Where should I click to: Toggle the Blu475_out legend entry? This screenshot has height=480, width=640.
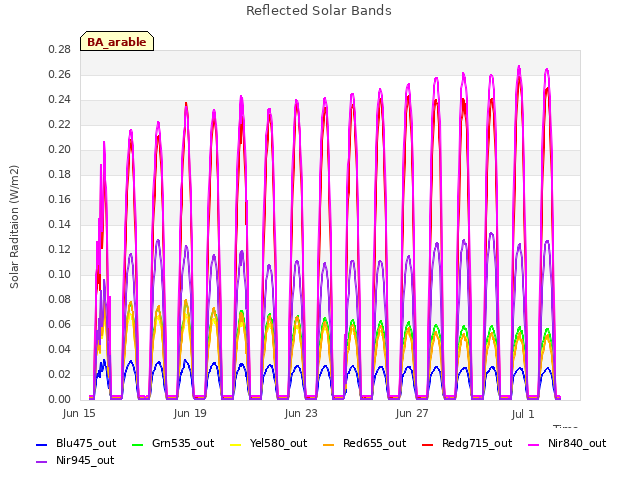(76, 443)
